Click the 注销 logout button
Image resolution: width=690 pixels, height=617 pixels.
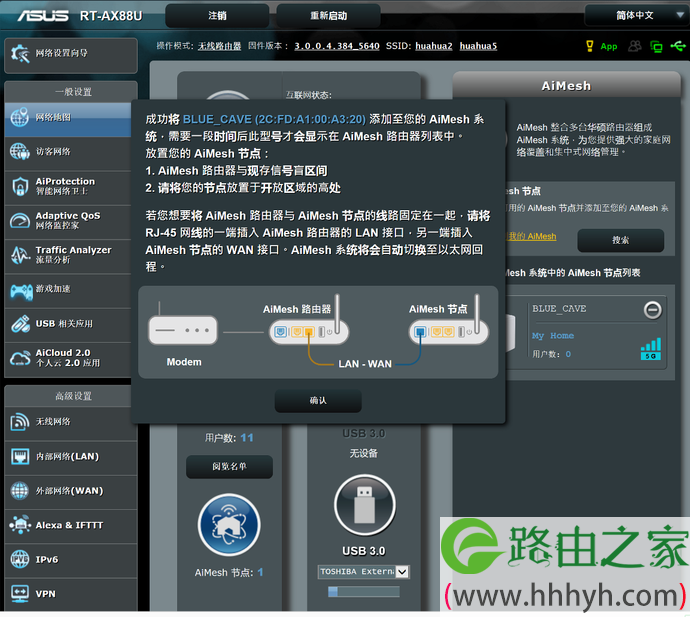coord(217,16)
